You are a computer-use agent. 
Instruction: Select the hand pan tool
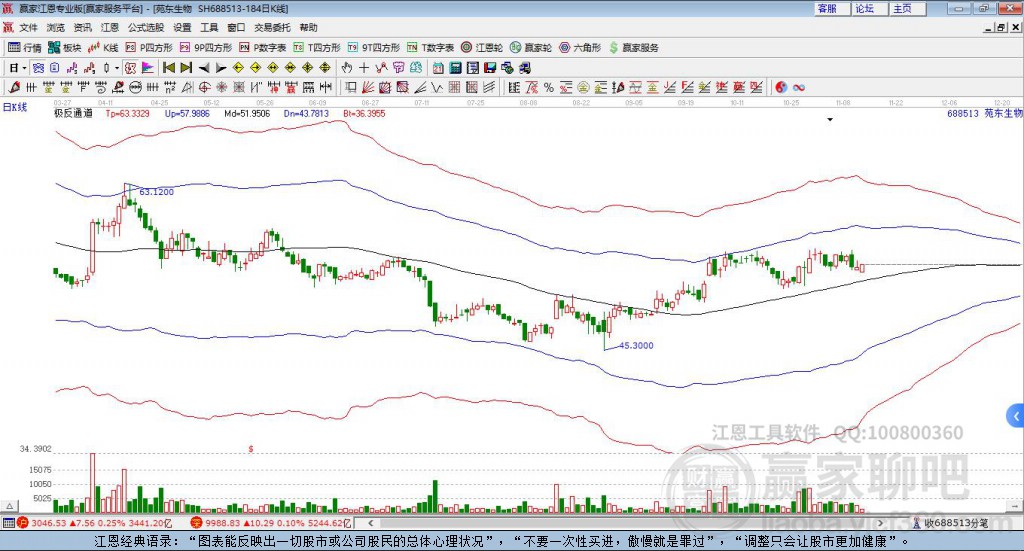pos(346,68)
